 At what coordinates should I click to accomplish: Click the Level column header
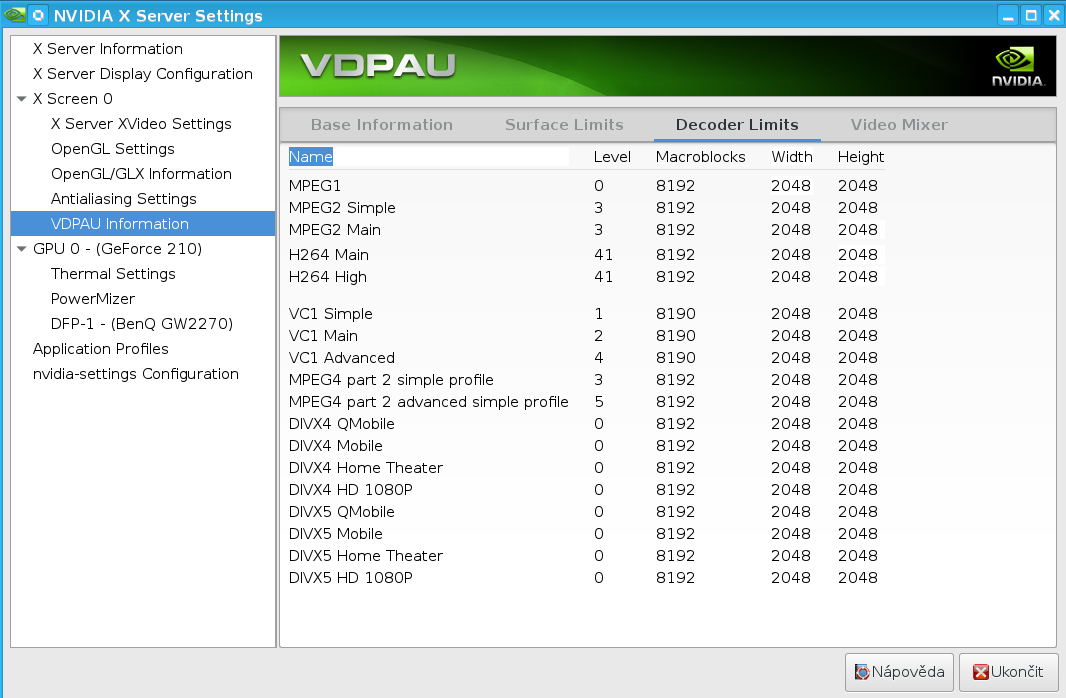click(x=612, y=157)
